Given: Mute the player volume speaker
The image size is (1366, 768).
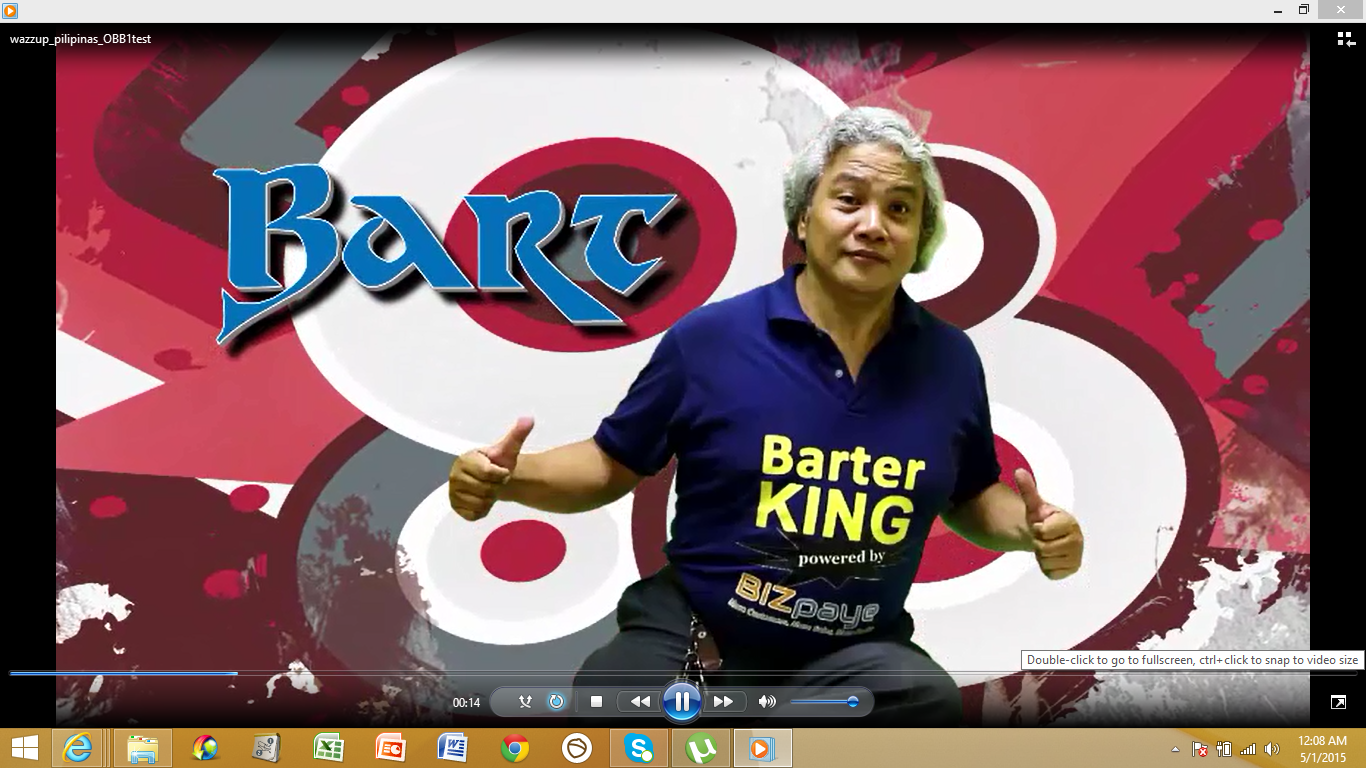Looking at the screenshot, I should [x=767, y=702].
